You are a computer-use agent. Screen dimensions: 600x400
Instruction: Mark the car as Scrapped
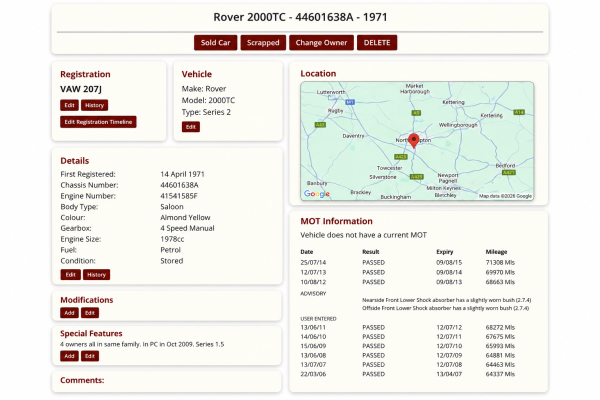[x=263, y=42]
